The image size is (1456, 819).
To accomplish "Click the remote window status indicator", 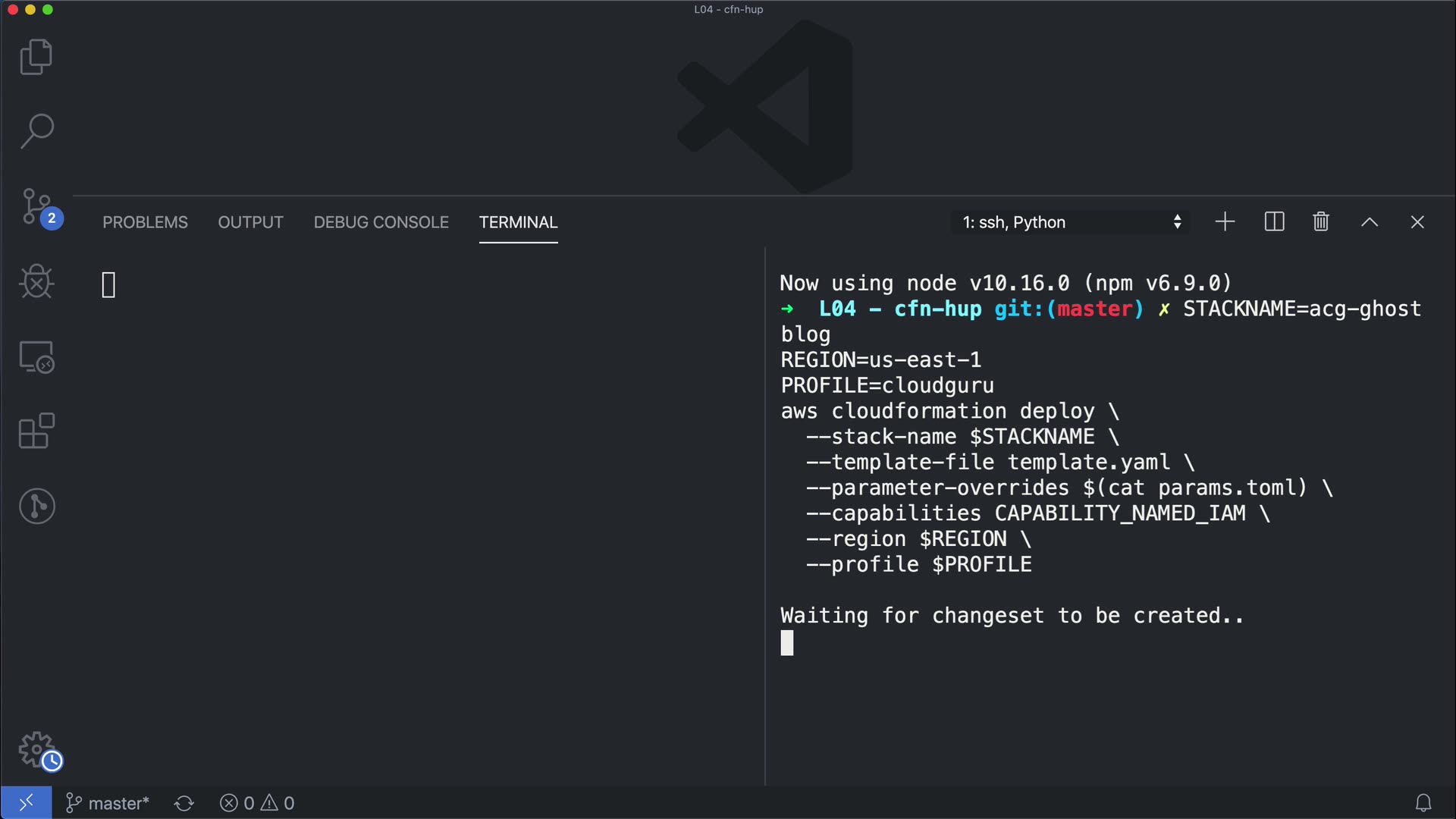I will click(26, 802).
